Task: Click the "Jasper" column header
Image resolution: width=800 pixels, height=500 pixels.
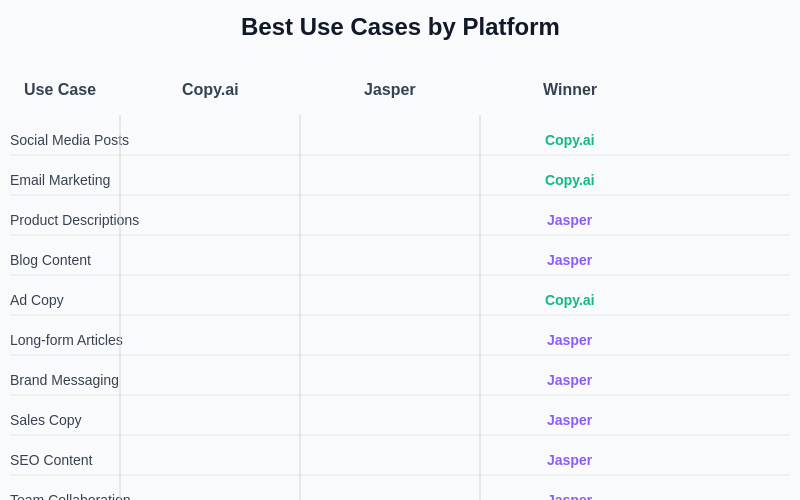Action: coord(389,90)
